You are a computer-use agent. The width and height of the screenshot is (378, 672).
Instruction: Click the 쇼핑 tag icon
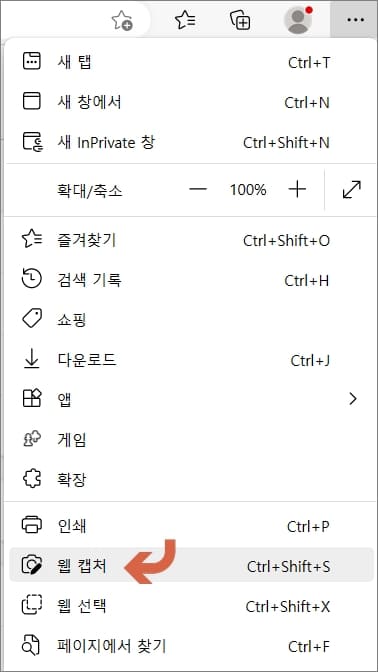tap(32, 320)
